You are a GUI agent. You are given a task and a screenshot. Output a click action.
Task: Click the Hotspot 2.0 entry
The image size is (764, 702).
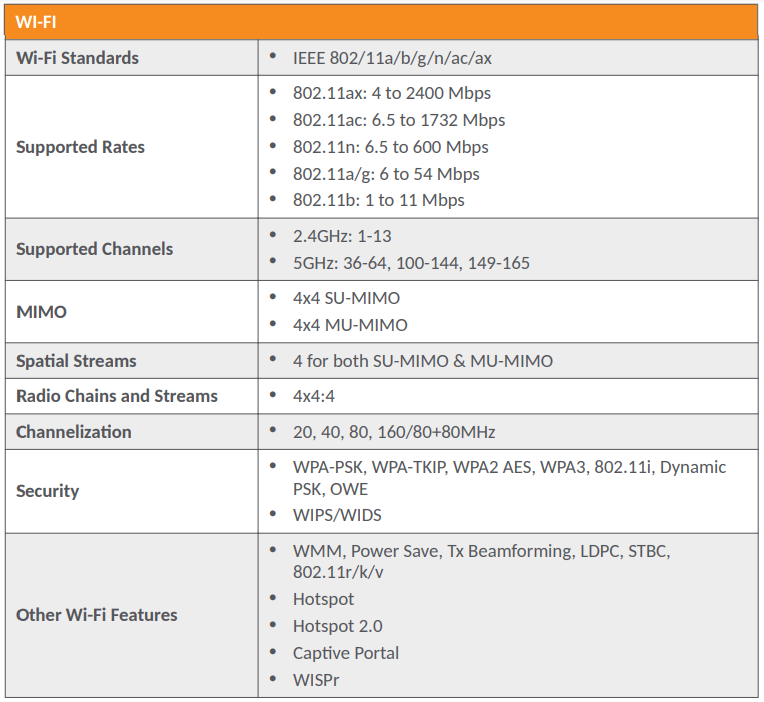point(337,626)
